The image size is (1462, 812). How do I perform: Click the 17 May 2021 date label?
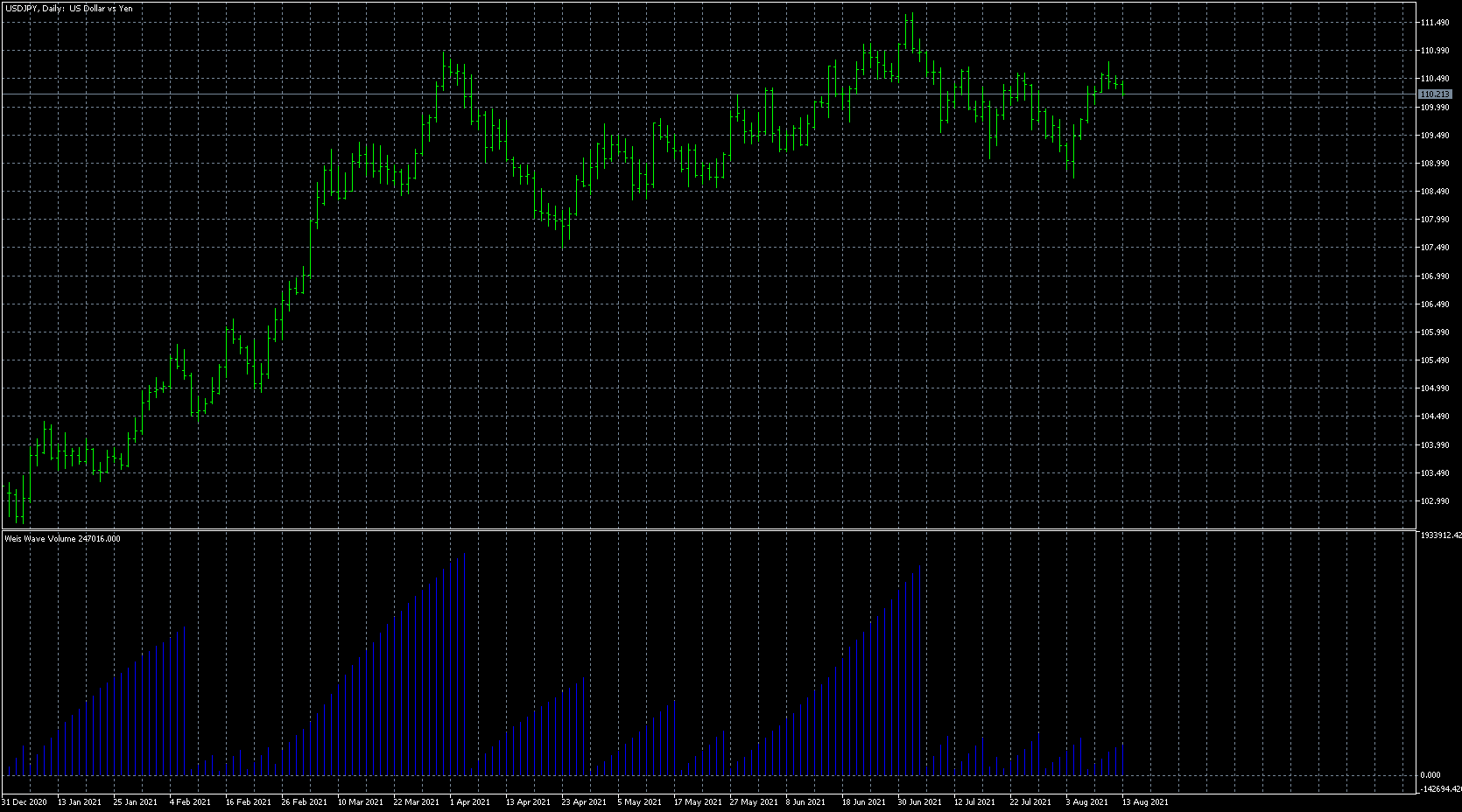click(696, 802)
